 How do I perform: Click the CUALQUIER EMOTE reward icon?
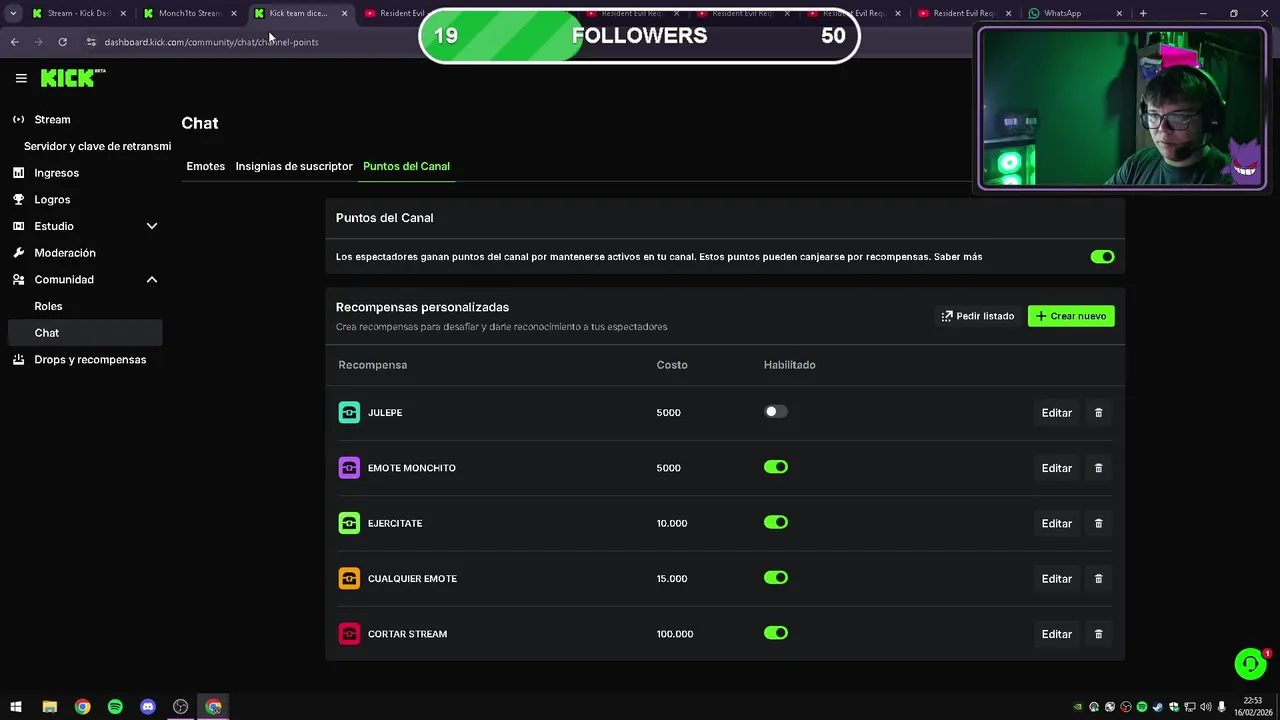tap(349, 579)
